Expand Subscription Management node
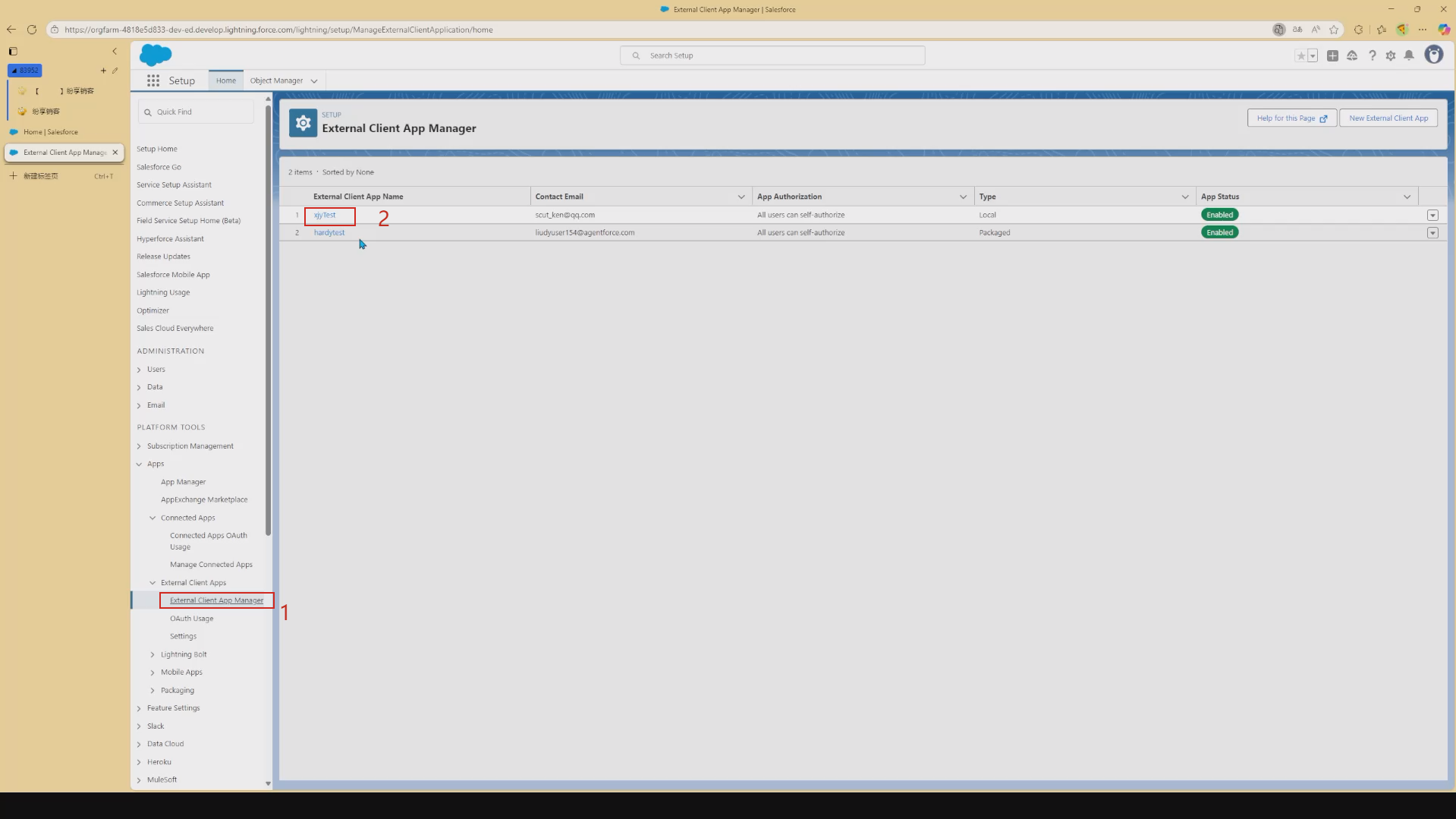Screen dimensions: 1456x819 (139, 446)
